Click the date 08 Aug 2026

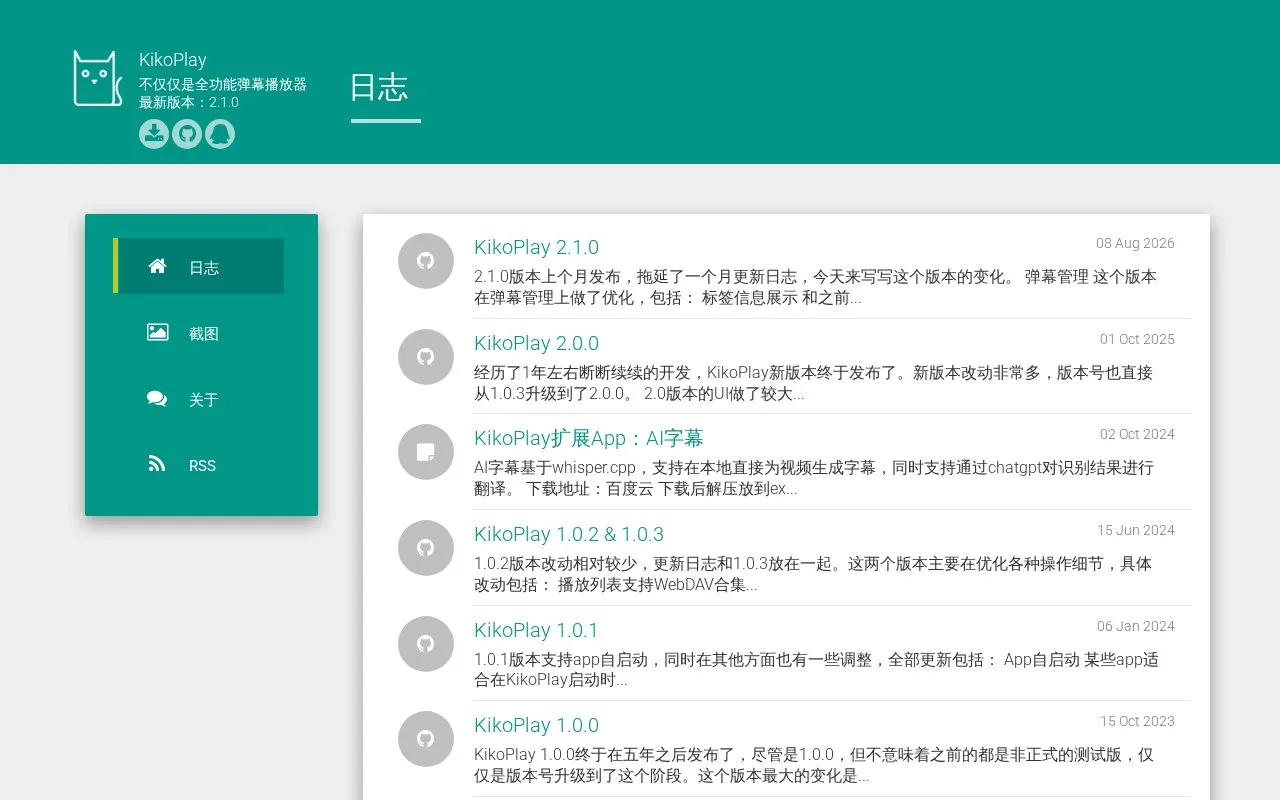[x=1135, y=243]
